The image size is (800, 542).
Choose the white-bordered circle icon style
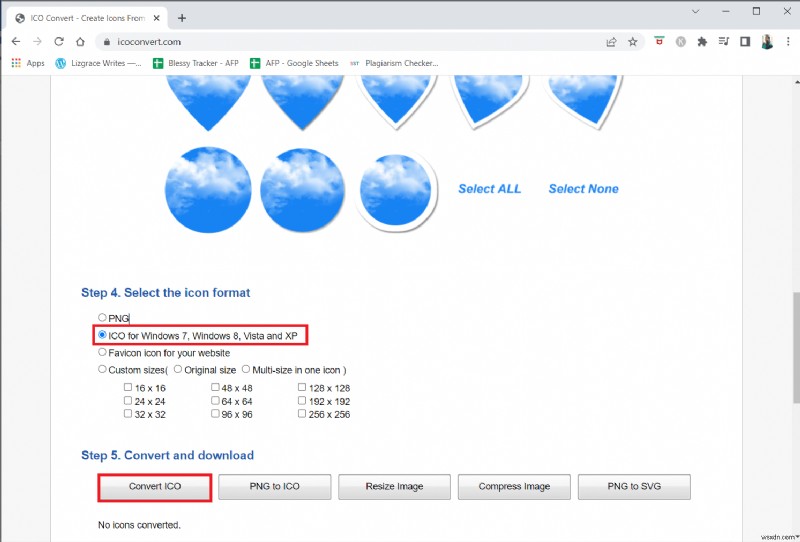[396, 190]
